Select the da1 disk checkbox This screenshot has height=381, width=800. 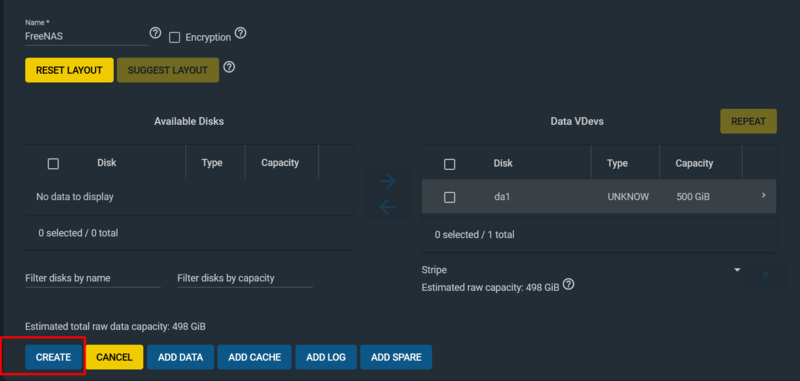coord(449,197)
